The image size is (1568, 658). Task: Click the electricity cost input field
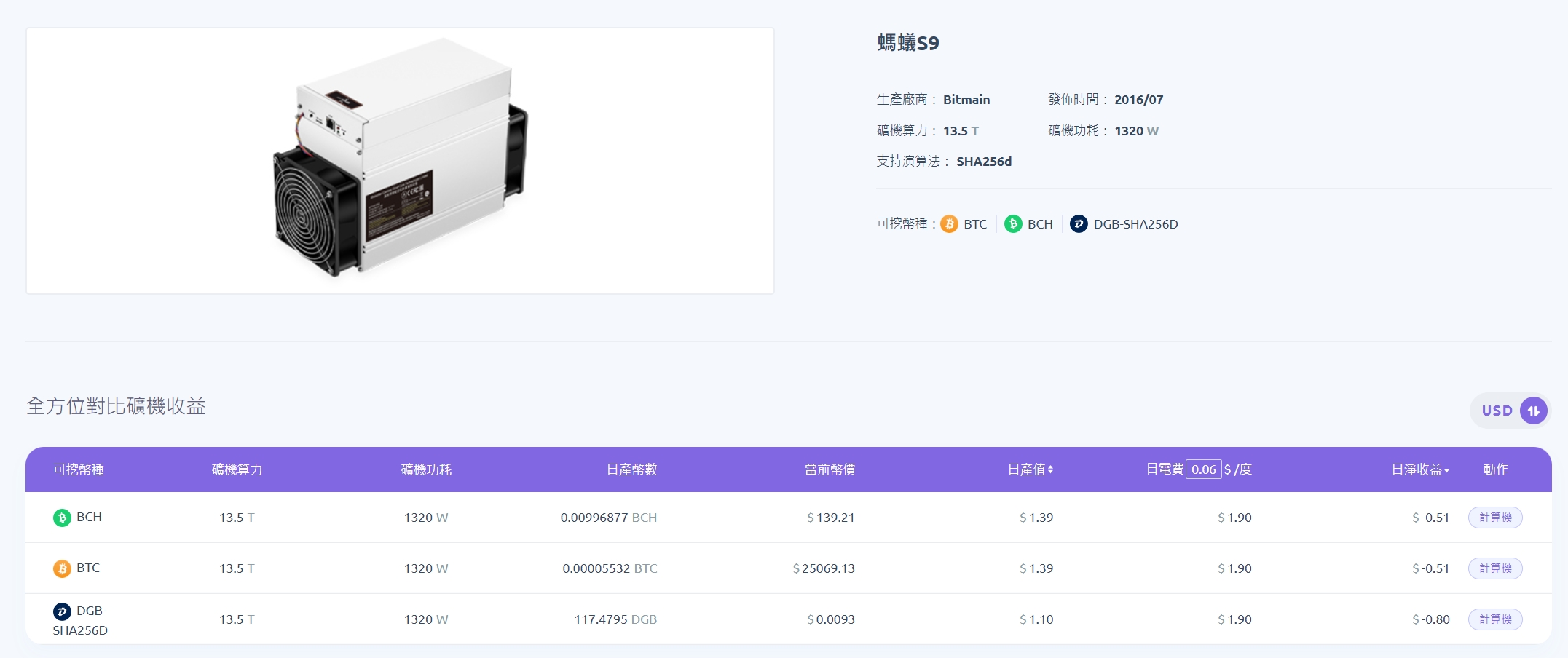1203,469
